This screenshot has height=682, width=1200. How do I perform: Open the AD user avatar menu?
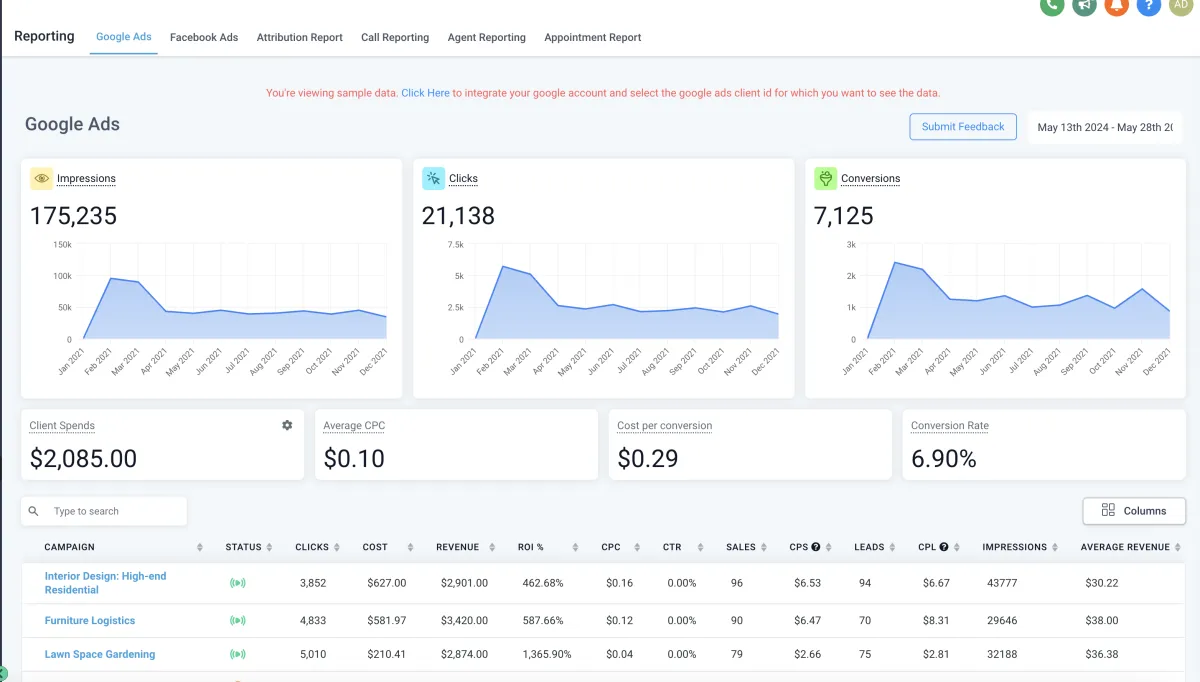[x=1181, y=5]
